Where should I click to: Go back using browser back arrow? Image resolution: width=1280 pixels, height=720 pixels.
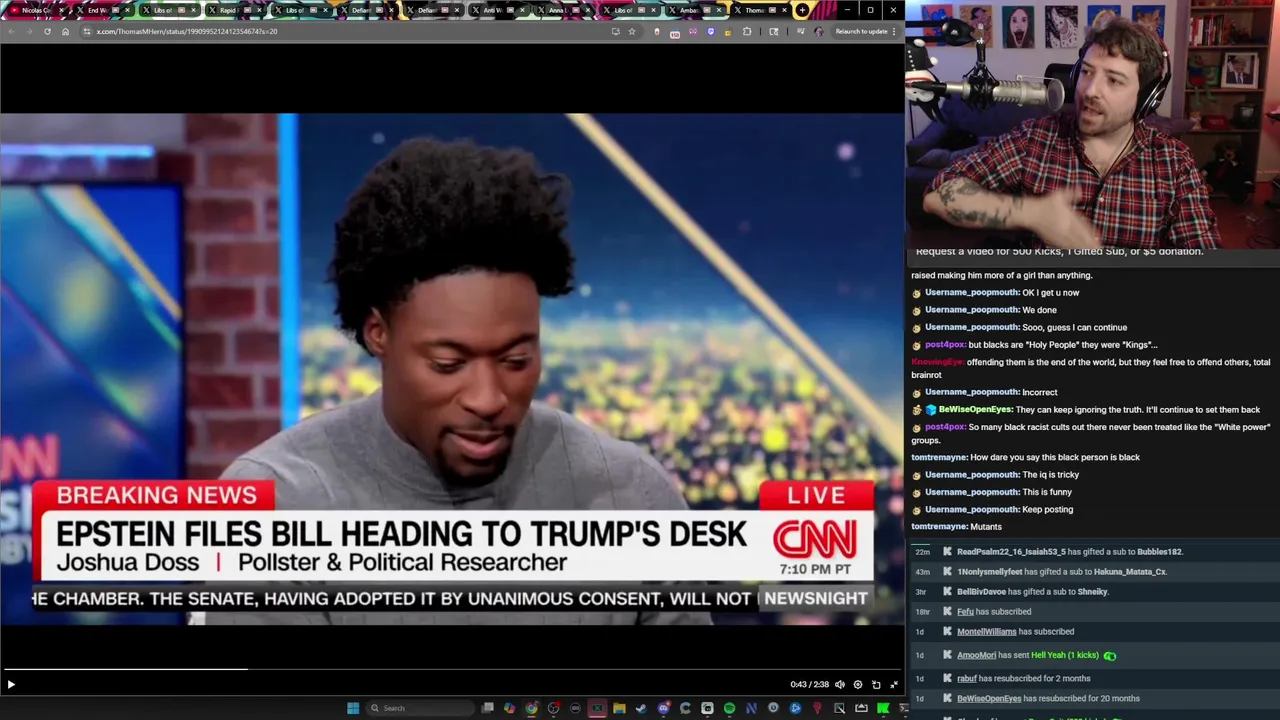[11, 31]
